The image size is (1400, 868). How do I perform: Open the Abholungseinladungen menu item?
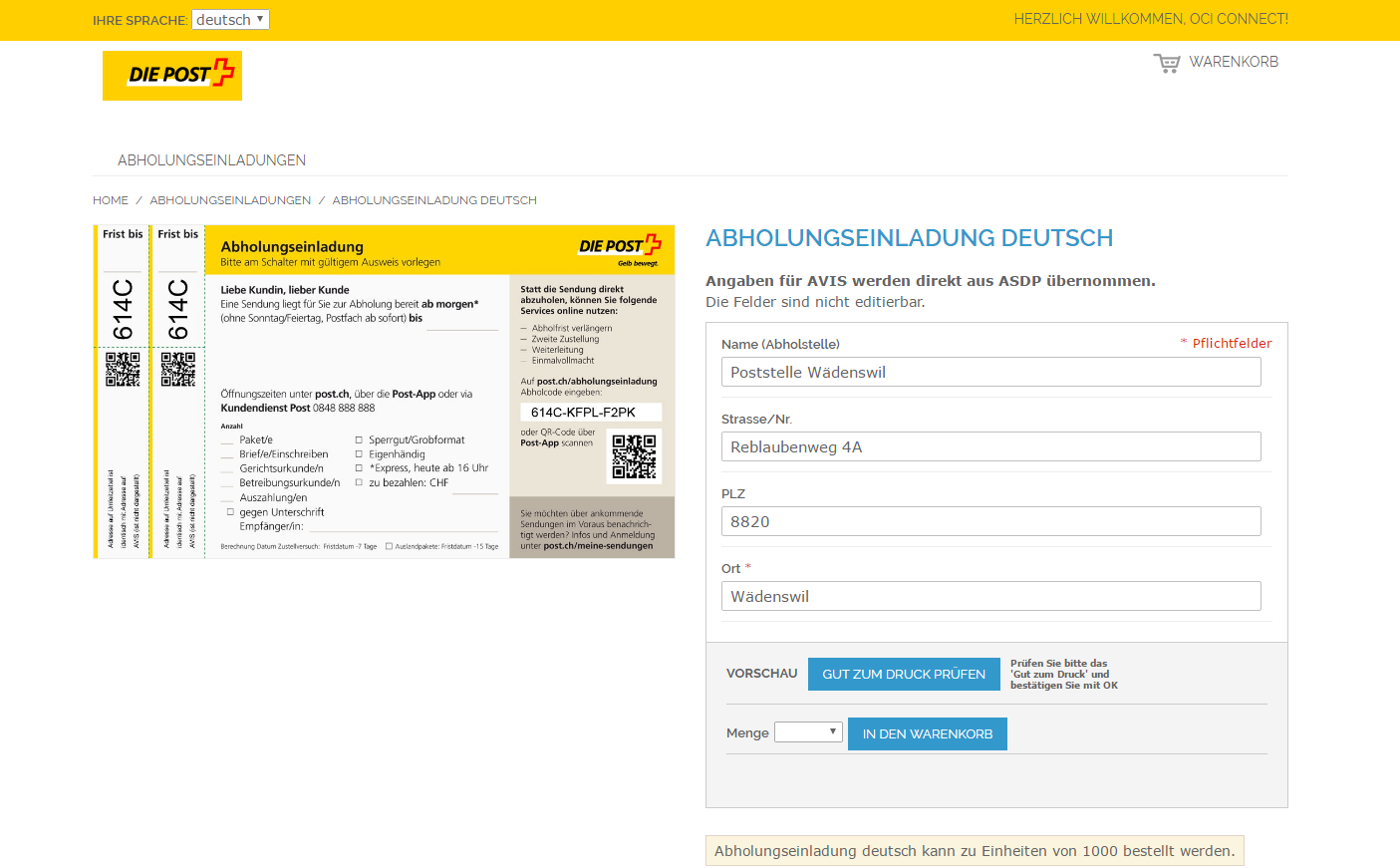pyautogui.click(x=211, y=160)
